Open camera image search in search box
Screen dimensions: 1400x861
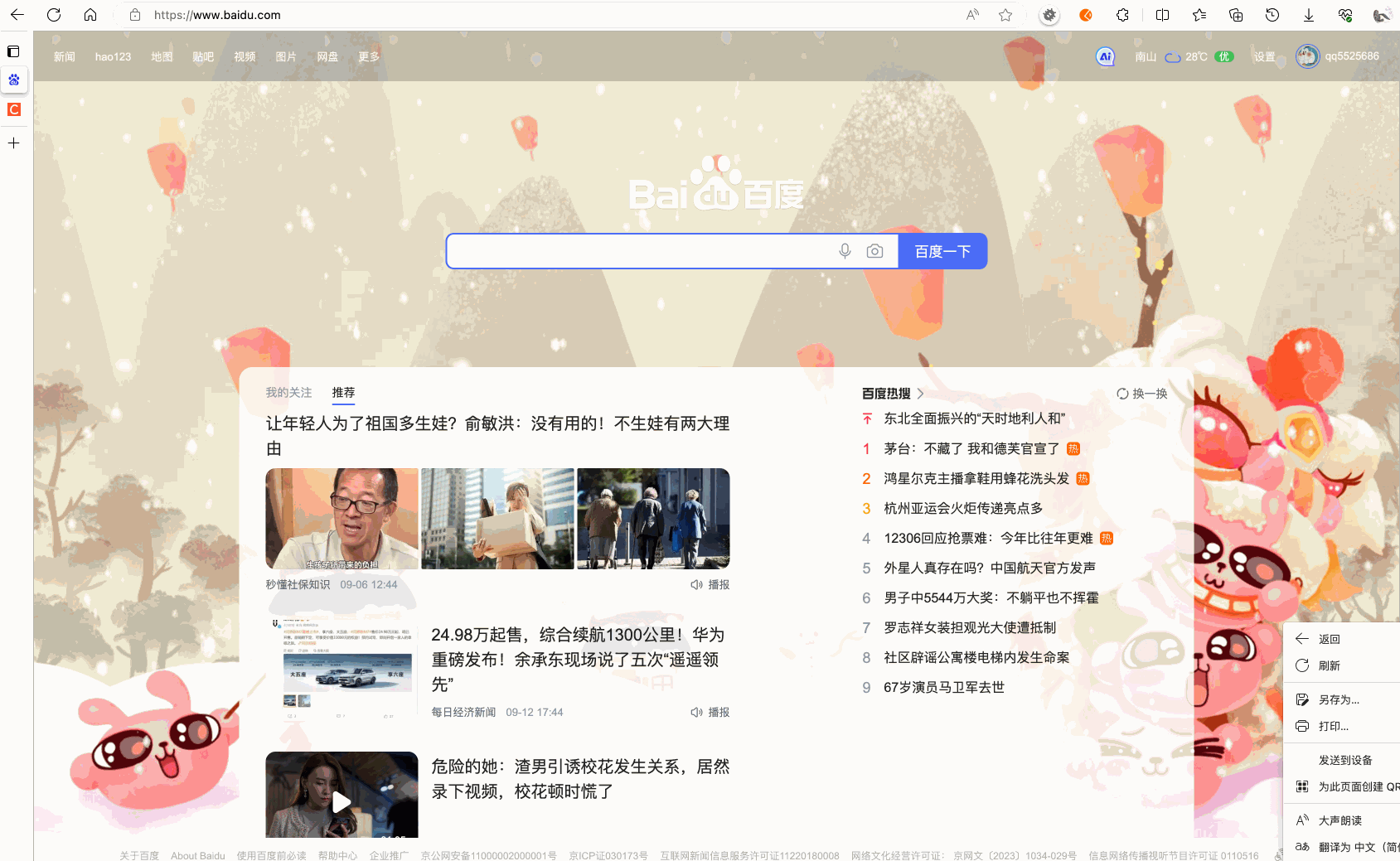[x=874, y=251]
